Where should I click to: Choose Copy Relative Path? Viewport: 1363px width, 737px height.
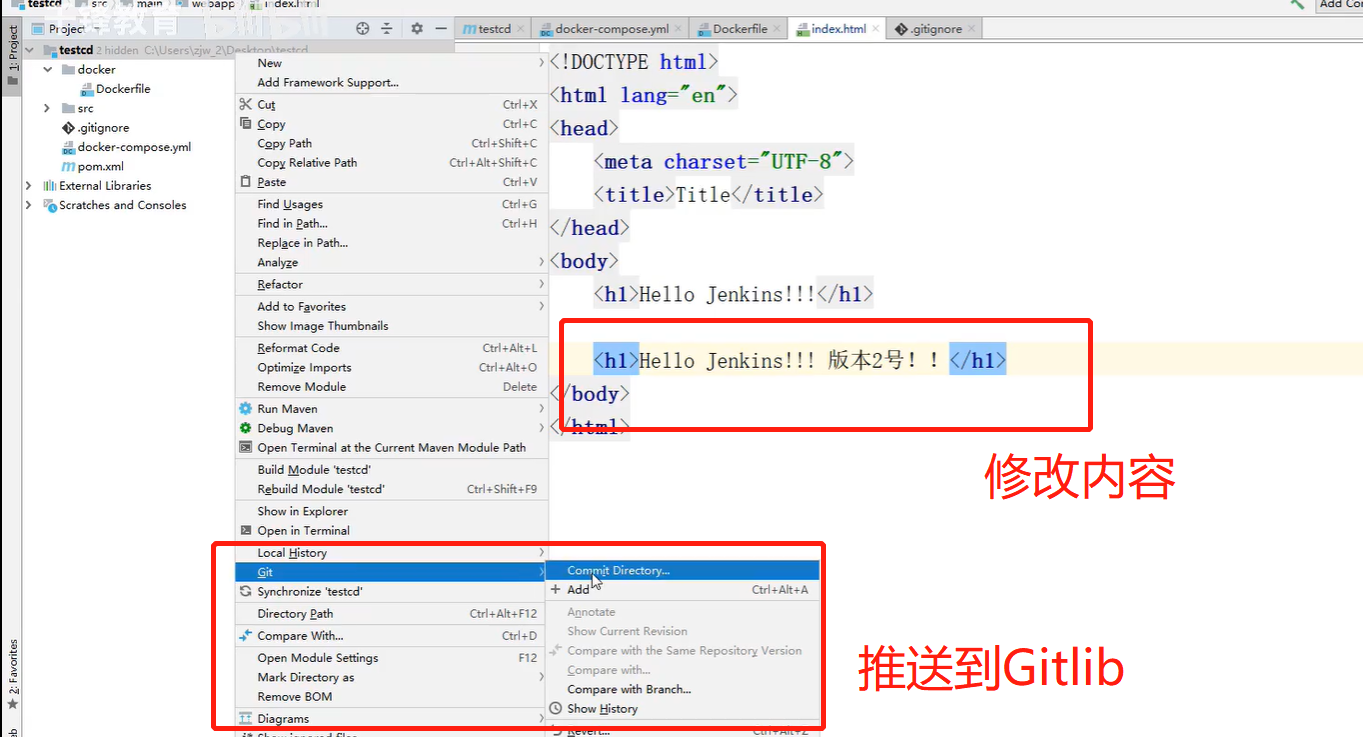click(x=392, y=163)
